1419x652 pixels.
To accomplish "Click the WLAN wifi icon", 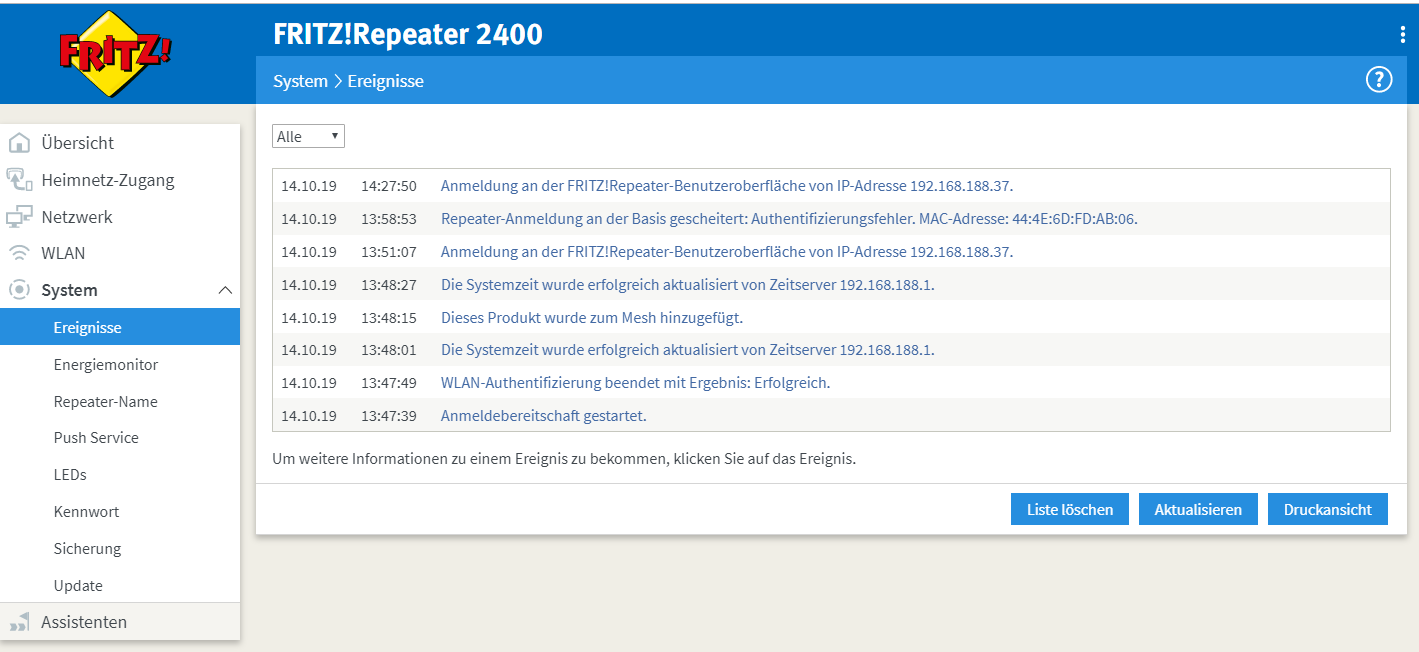I will 19,253.
